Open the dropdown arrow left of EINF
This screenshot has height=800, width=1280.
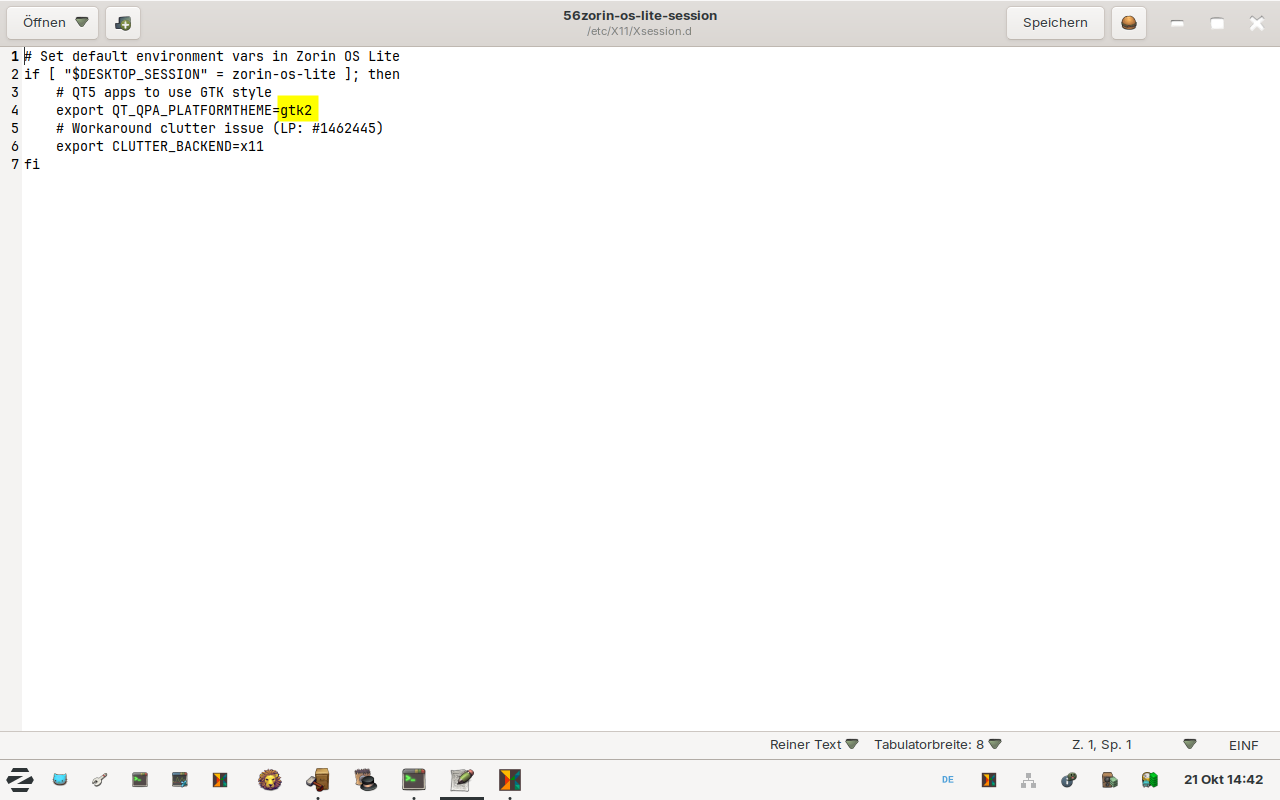tap(1189, 745)
